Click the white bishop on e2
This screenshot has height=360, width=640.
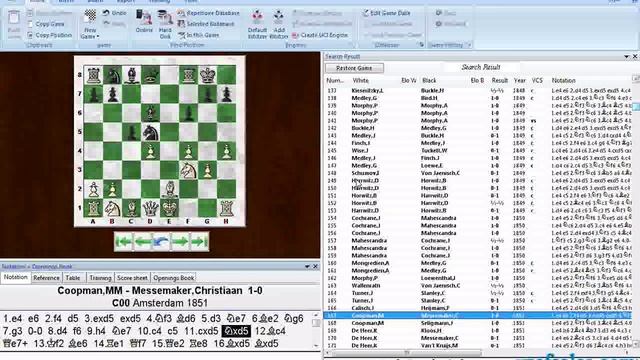tap(169, 189)
